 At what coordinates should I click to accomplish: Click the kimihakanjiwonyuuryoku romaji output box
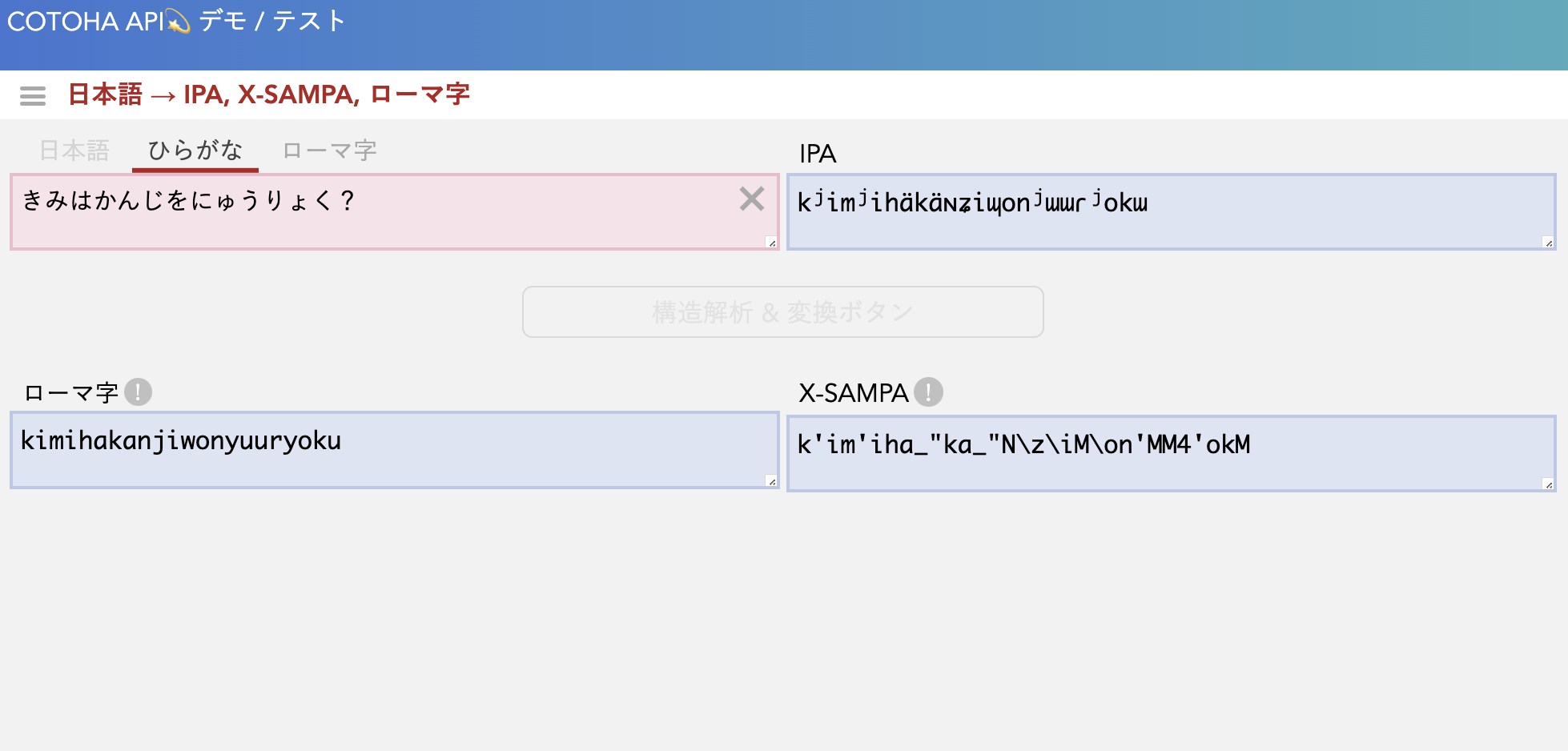[x=392, y=450]
